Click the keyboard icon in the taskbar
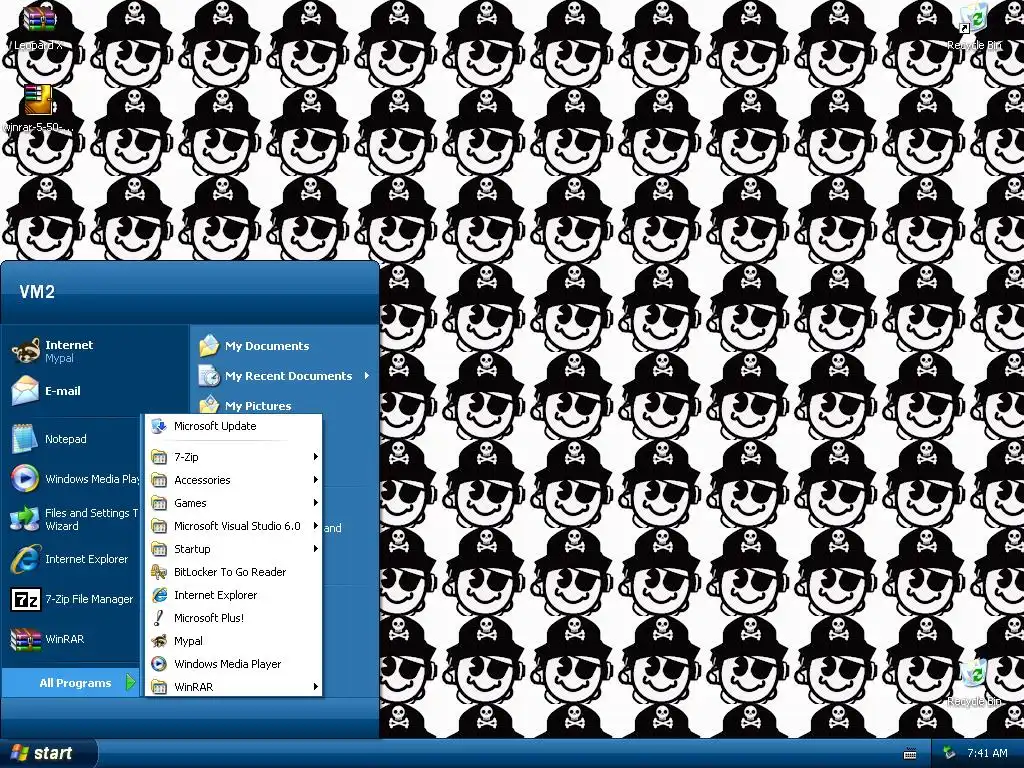The height and width of the screenshot is (768, 1024). 910,754
